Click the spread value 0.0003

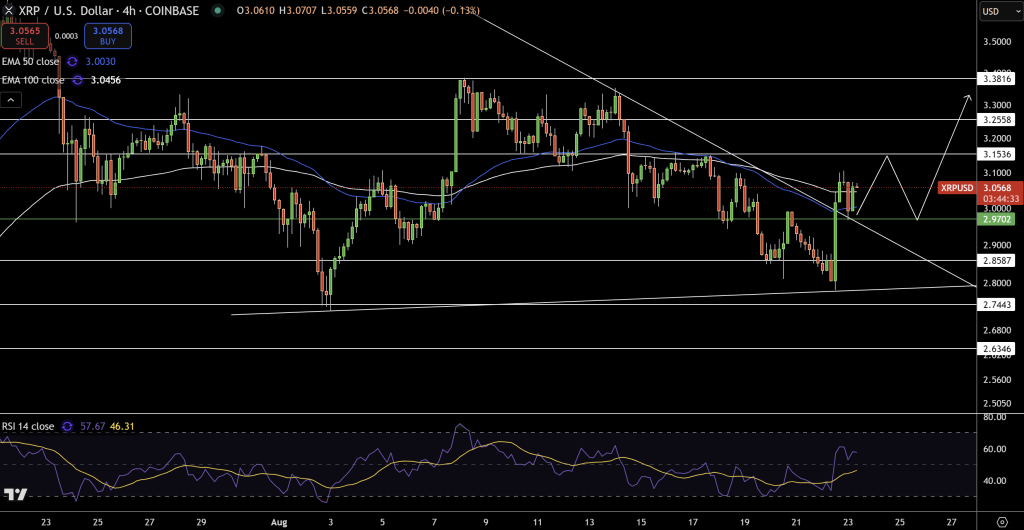(66, 37)
